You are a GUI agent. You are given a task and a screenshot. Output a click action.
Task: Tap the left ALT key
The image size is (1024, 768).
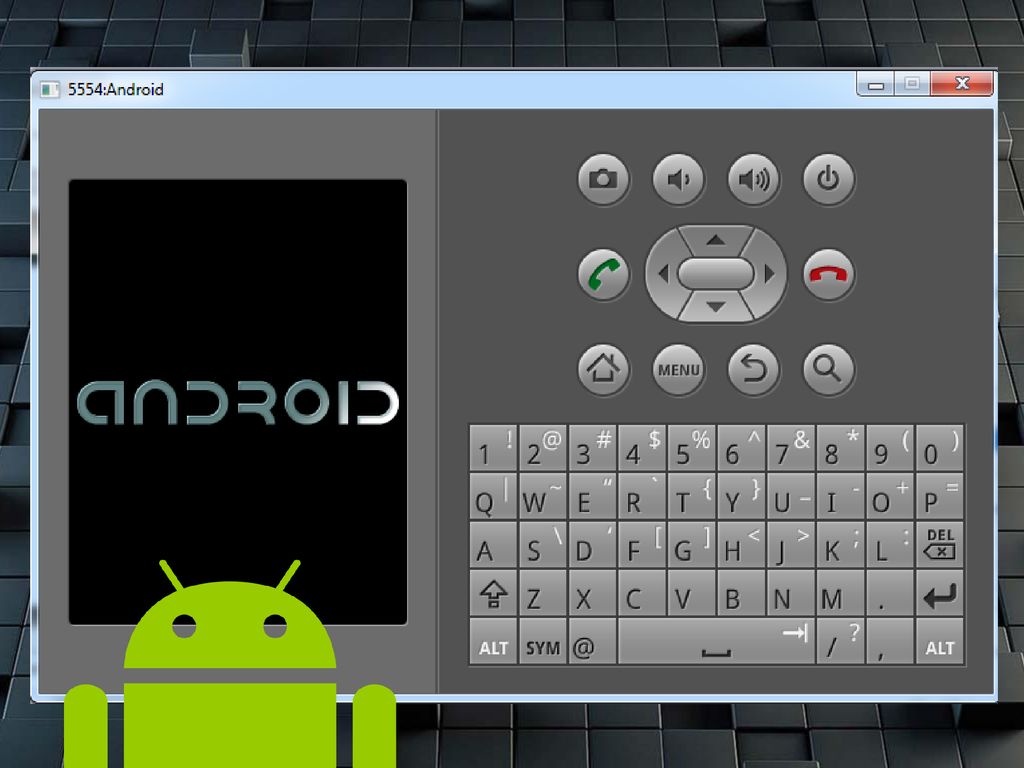tap(493, 641)
